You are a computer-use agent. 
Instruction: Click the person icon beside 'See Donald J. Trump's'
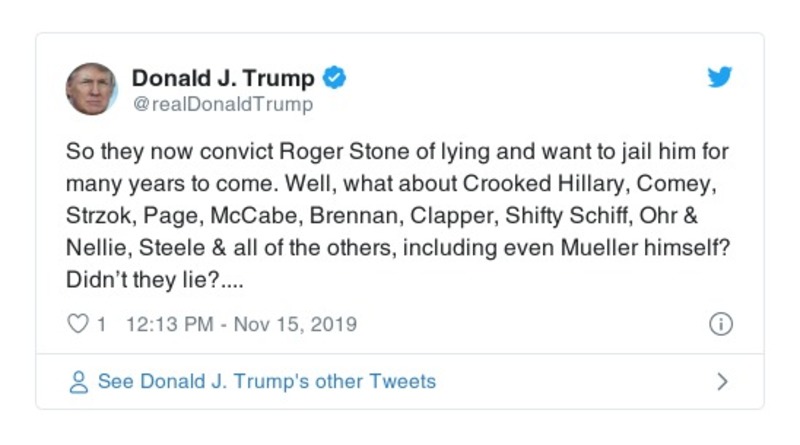pyautogui.click(x=78, y=382)
